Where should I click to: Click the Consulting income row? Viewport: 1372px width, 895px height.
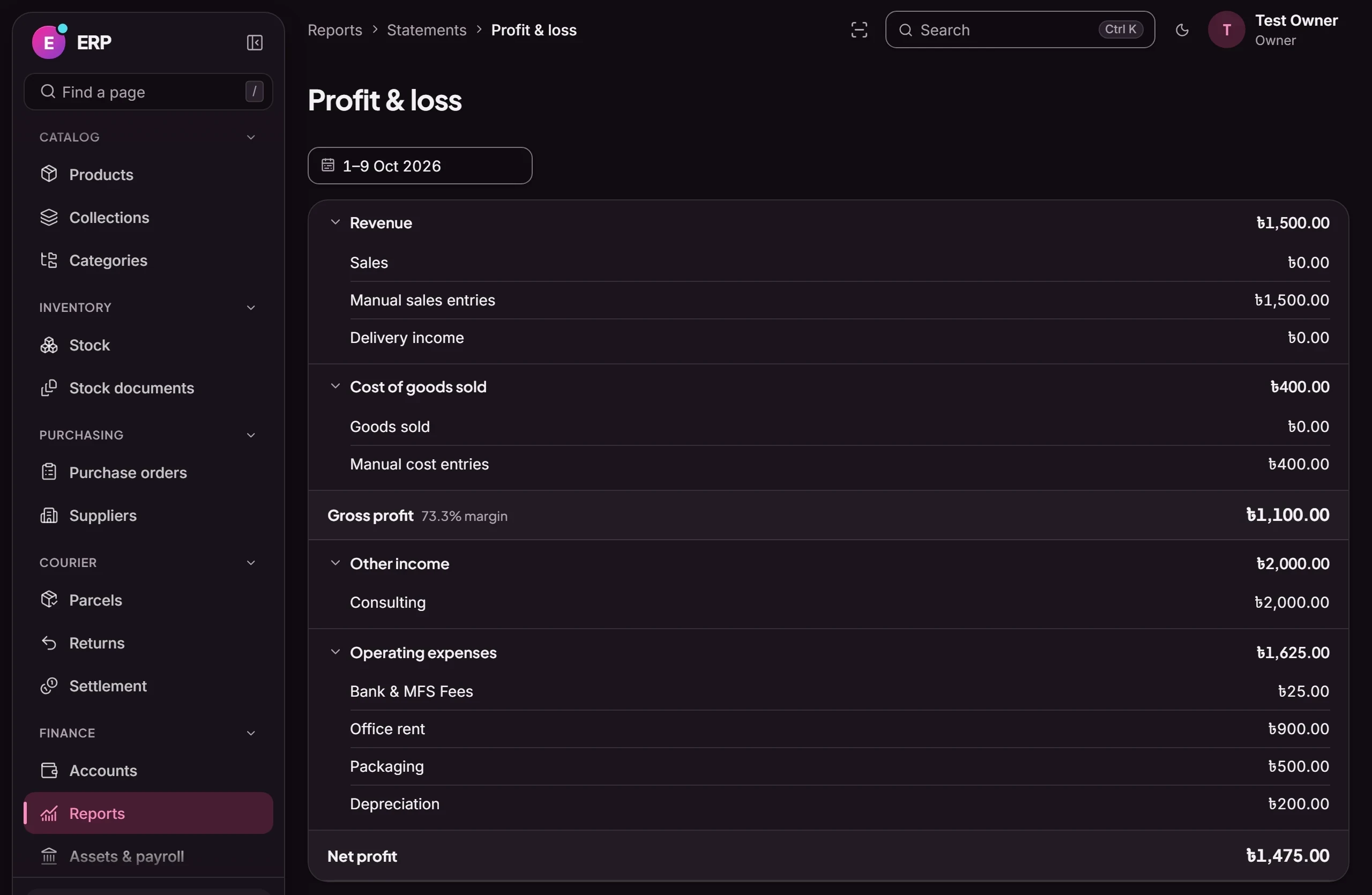[839, 603]
